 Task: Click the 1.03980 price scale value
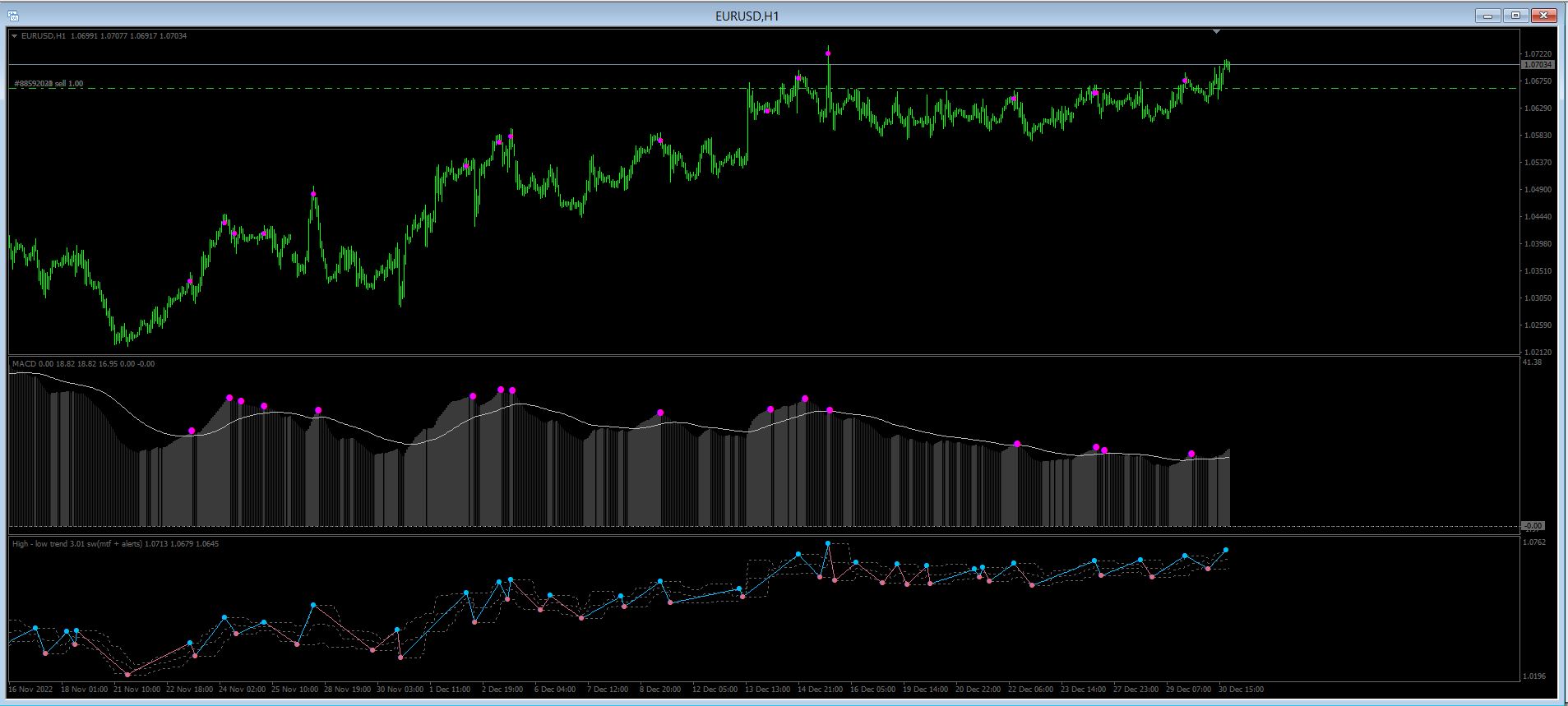tap(1538, 244)
